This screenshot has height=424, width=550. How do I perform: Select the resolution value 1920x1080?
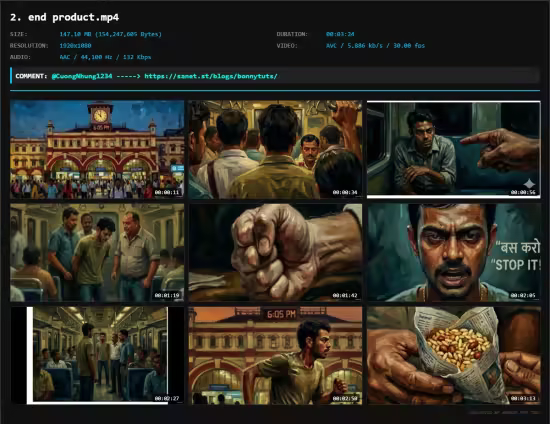[75, 46]
